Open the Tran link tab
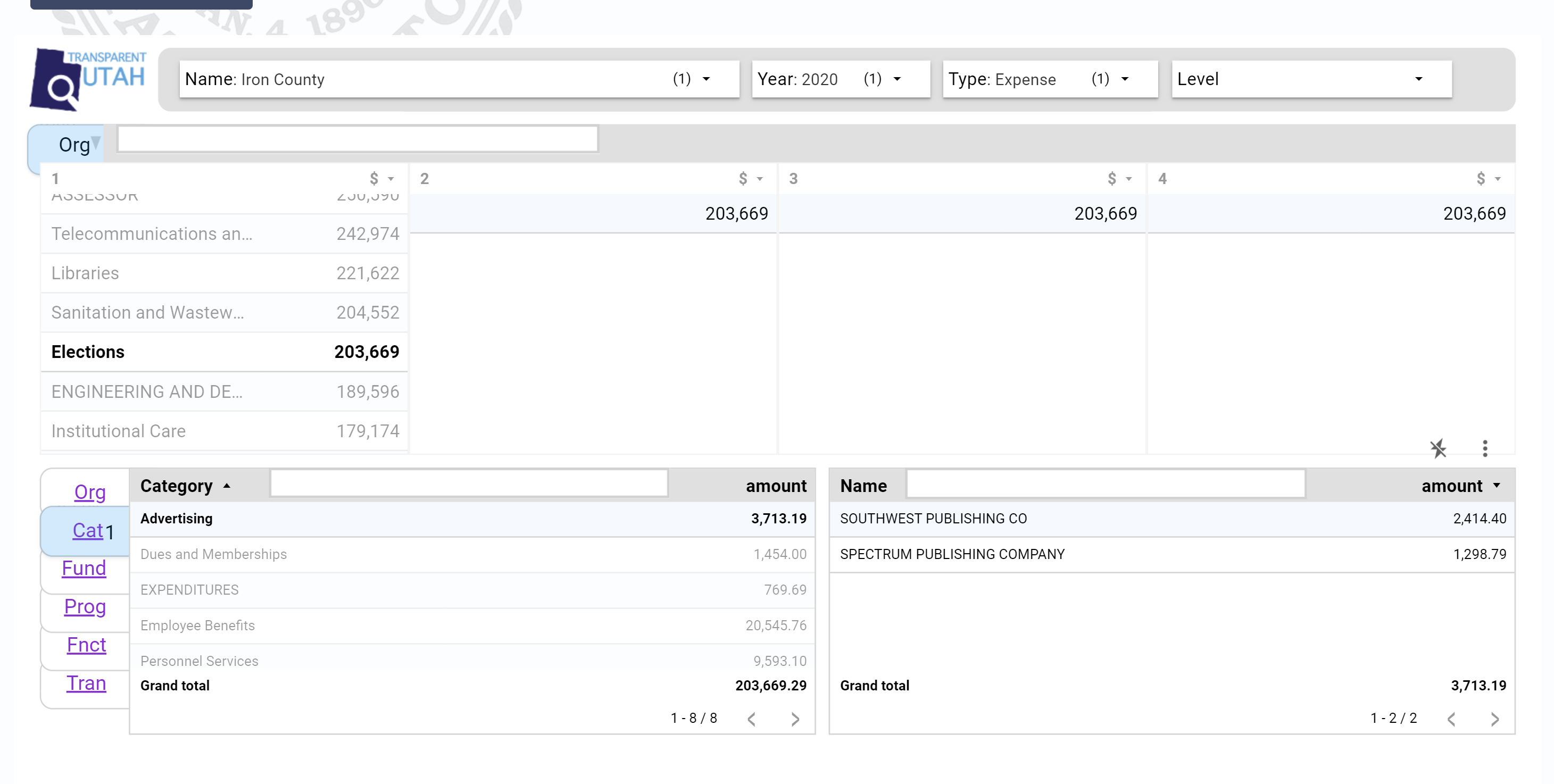Screen dimensions: 1554x784 tap(86, 683)
